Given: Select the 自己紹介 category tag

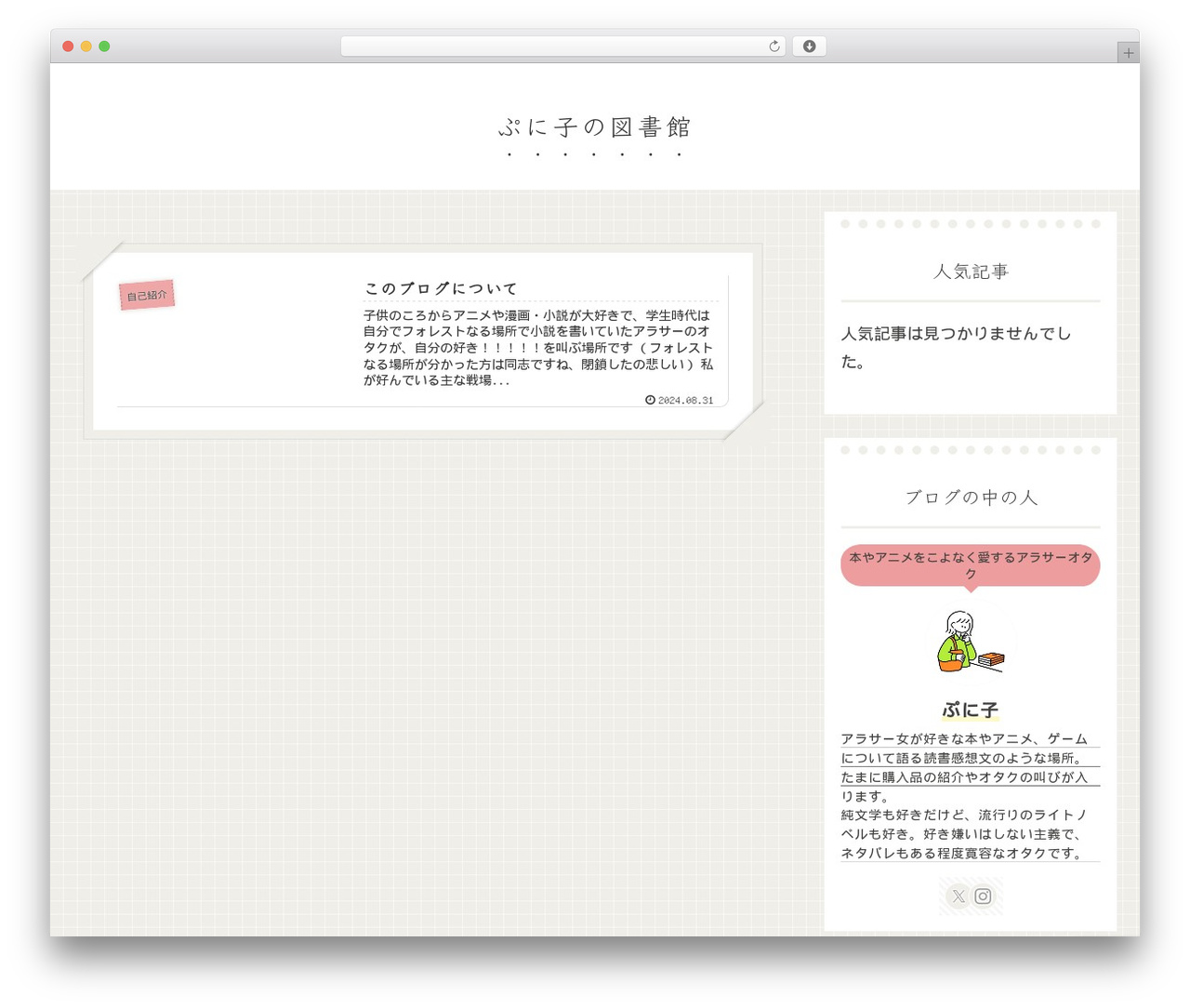Looking at the screenshot, I should [x=147, y=295].
